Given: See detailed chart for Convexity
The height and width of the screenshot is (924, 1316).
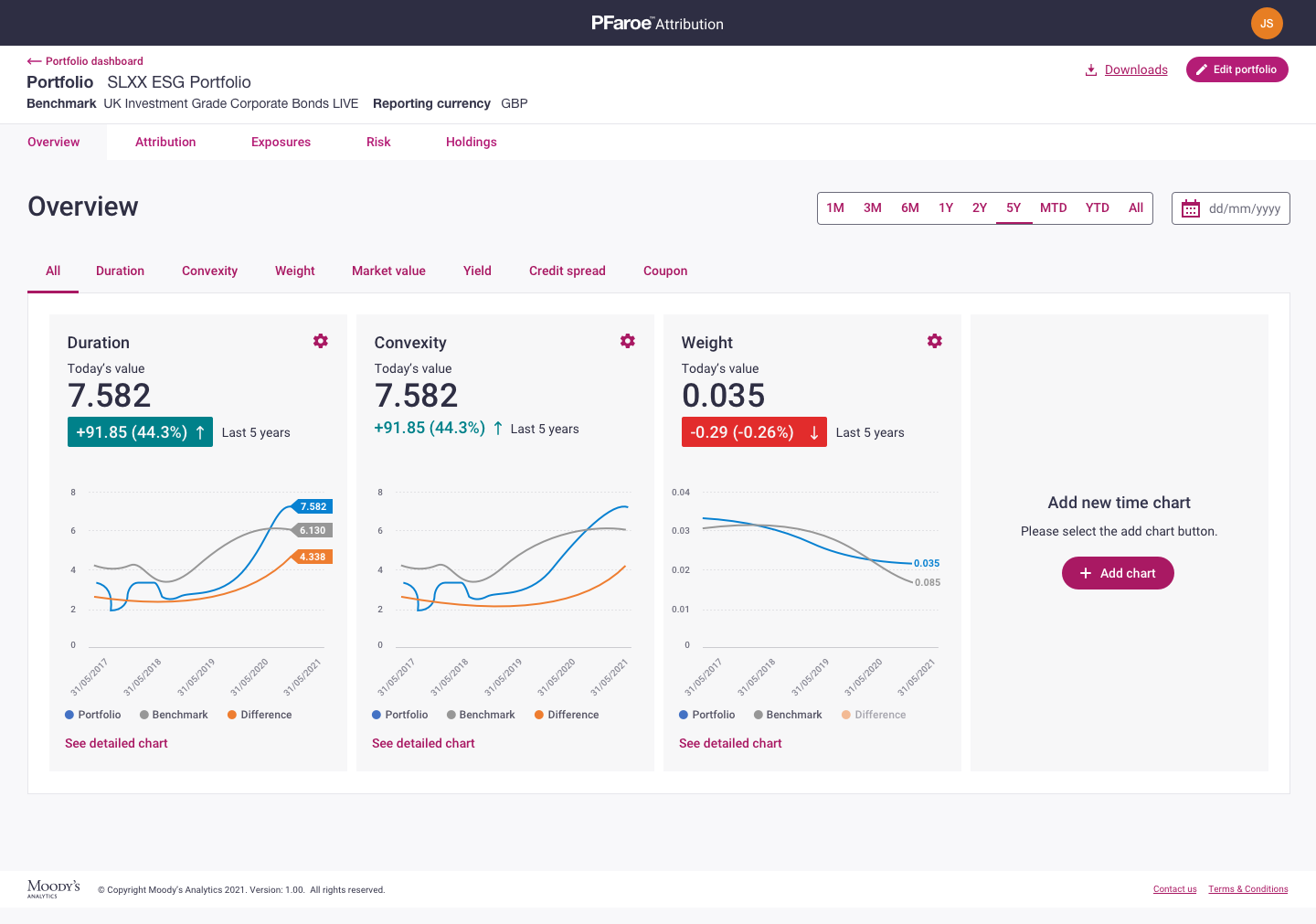Looking at the screenshot, I should 423,743.
